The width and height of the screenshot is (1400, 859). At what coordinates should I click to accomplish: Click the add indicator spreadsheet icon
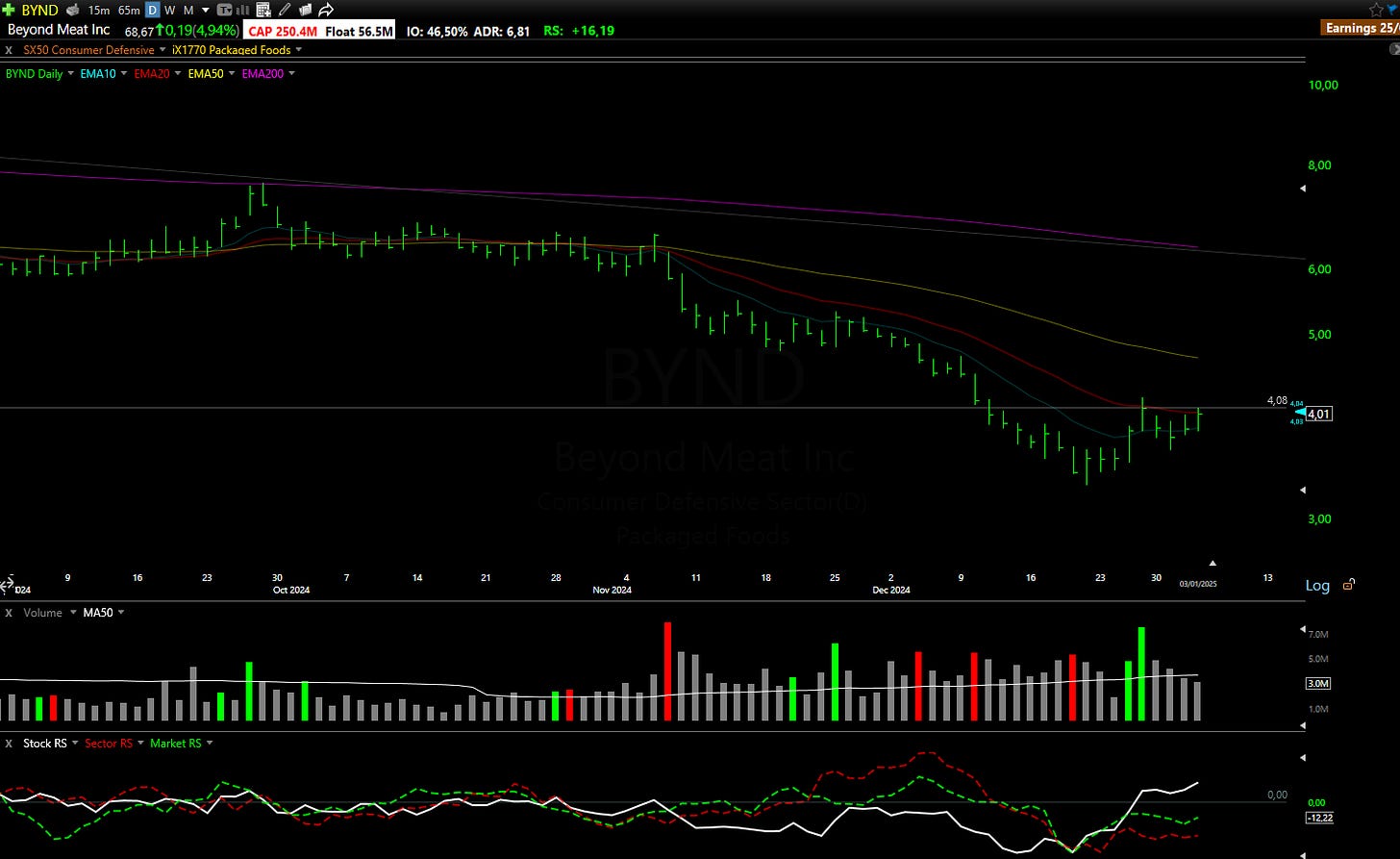pyautogui.click(x=264, y=10)
